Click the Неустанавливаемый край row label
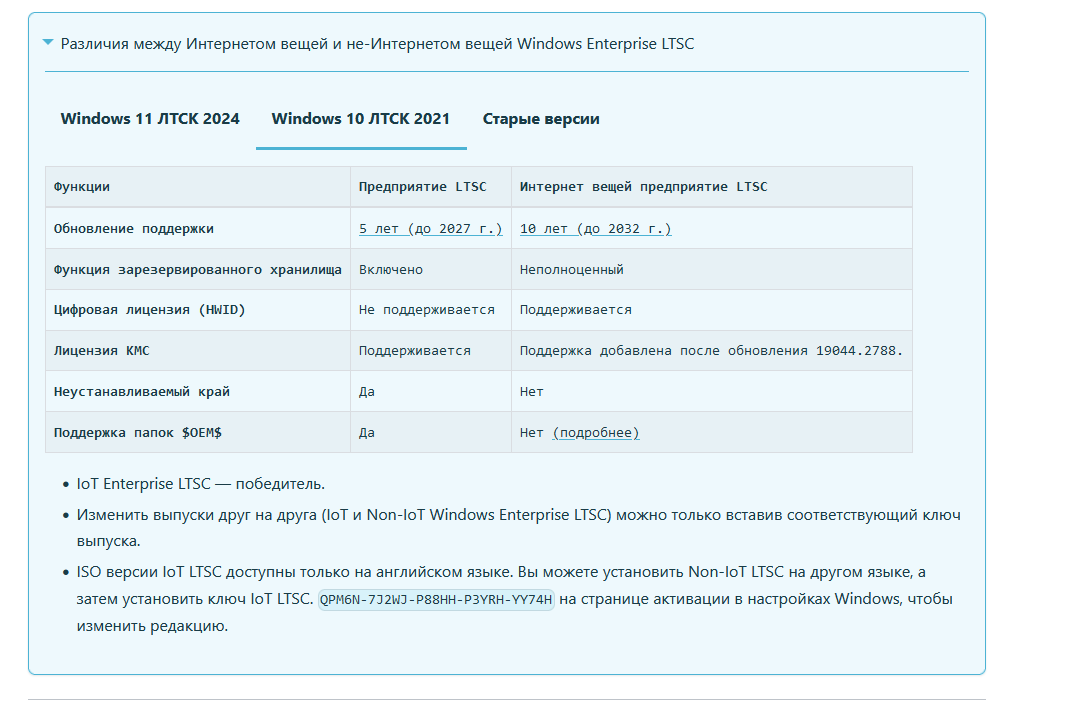The width and height of the screenshot is (1072, 714). click(142, 392)
